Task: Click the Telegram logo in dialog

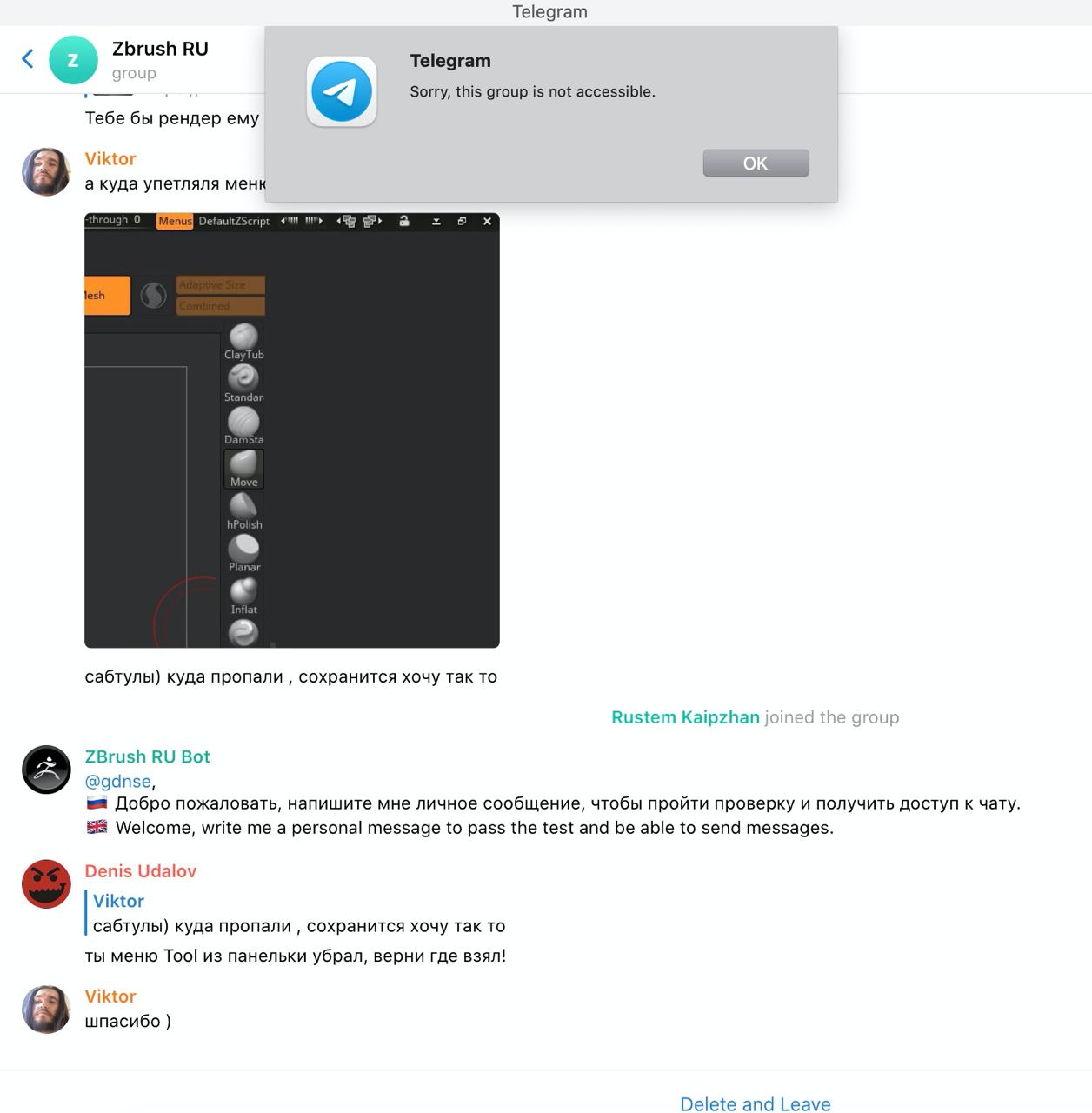Action: click(x=342, y=91)
